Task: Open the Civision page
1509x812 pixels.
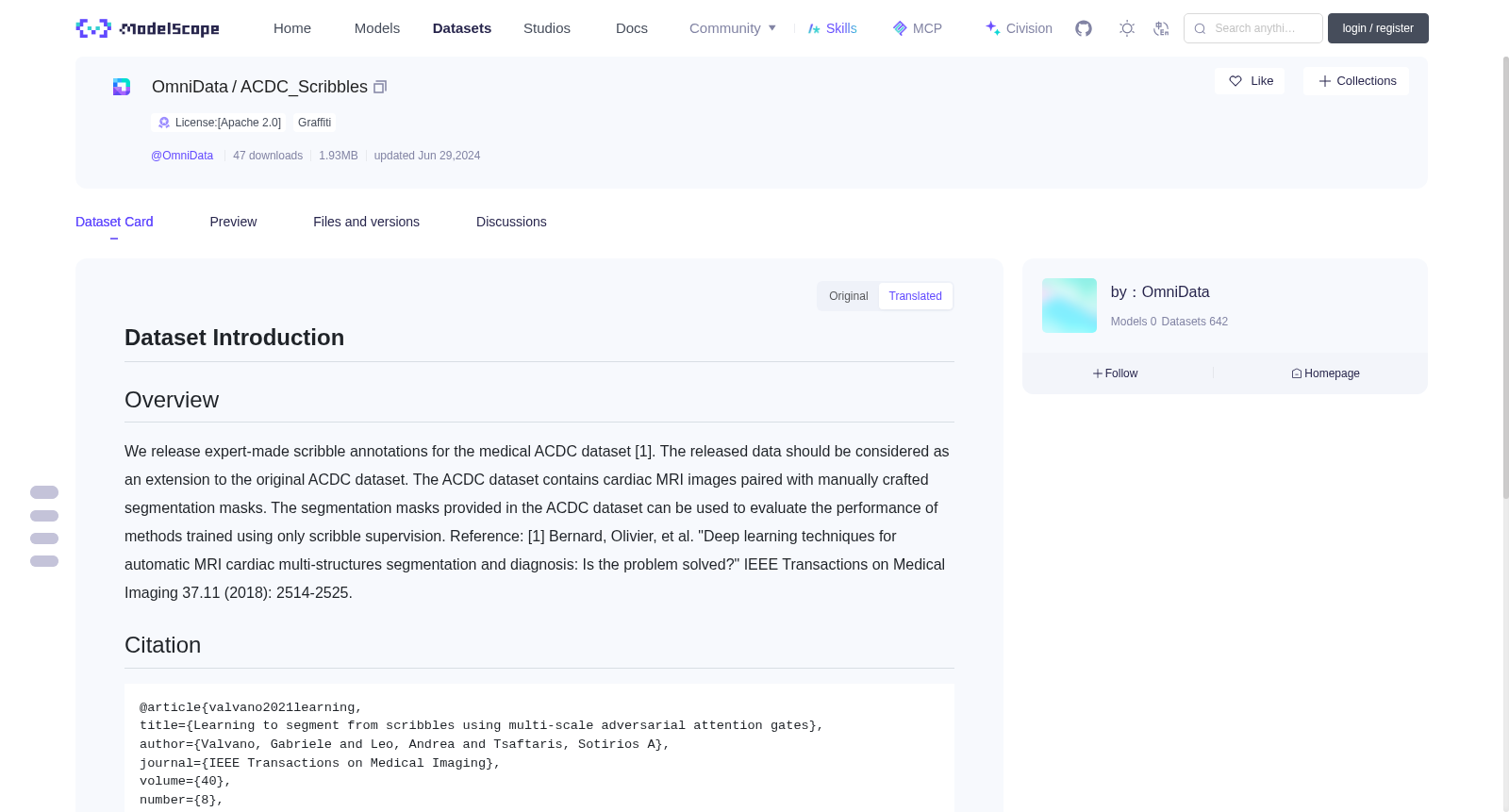Action: 1029,28
